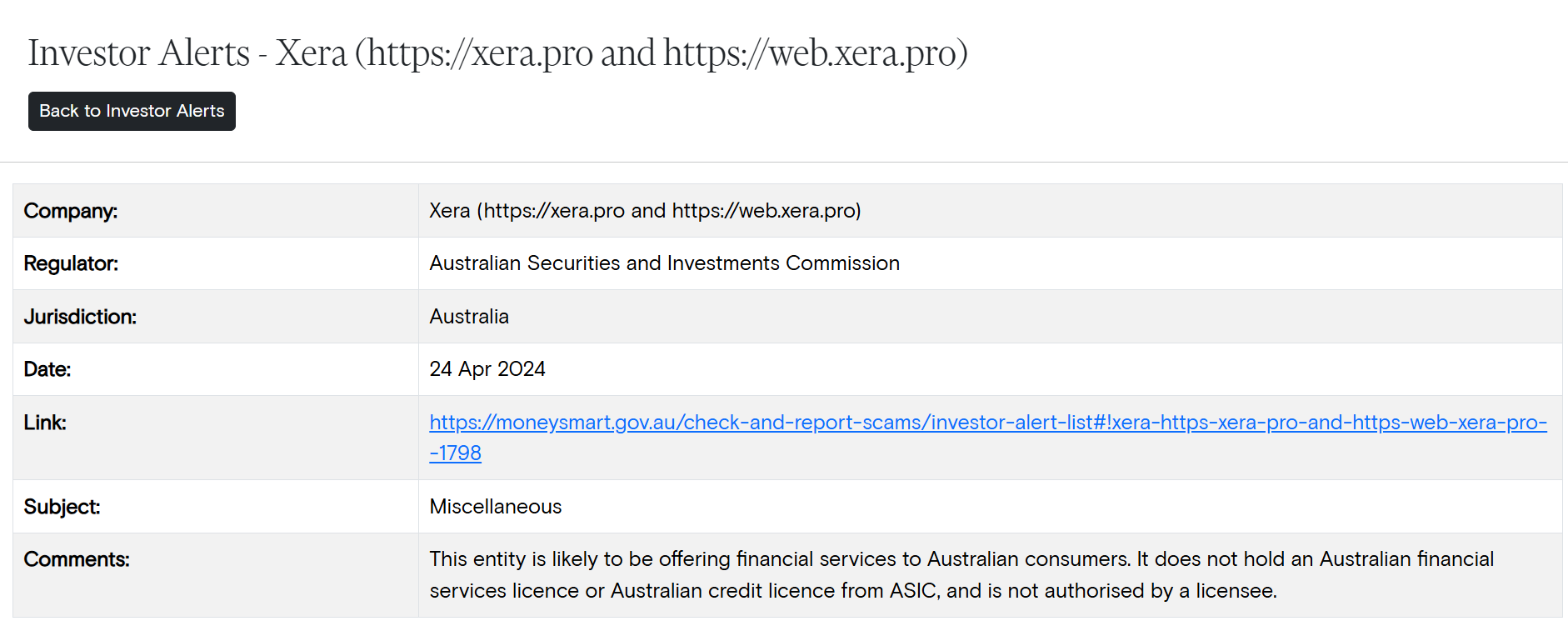Select the Regulator: row label
The height and width of the screenshot is (631, 1568).
coord(71,263)
